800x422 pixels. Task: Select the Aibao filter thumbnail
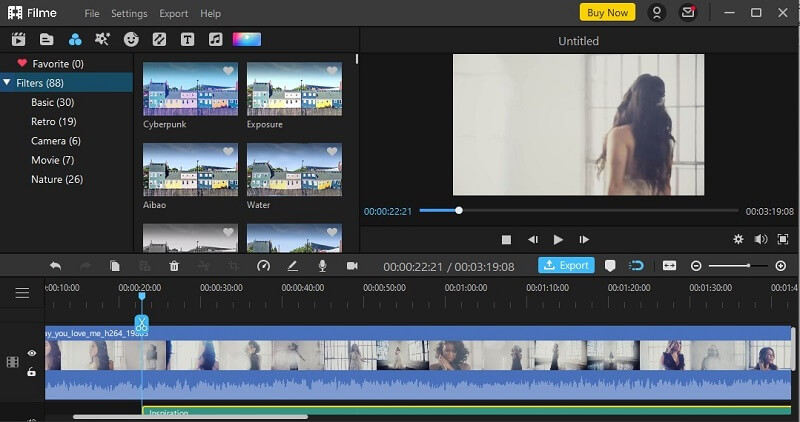[190, 169]
